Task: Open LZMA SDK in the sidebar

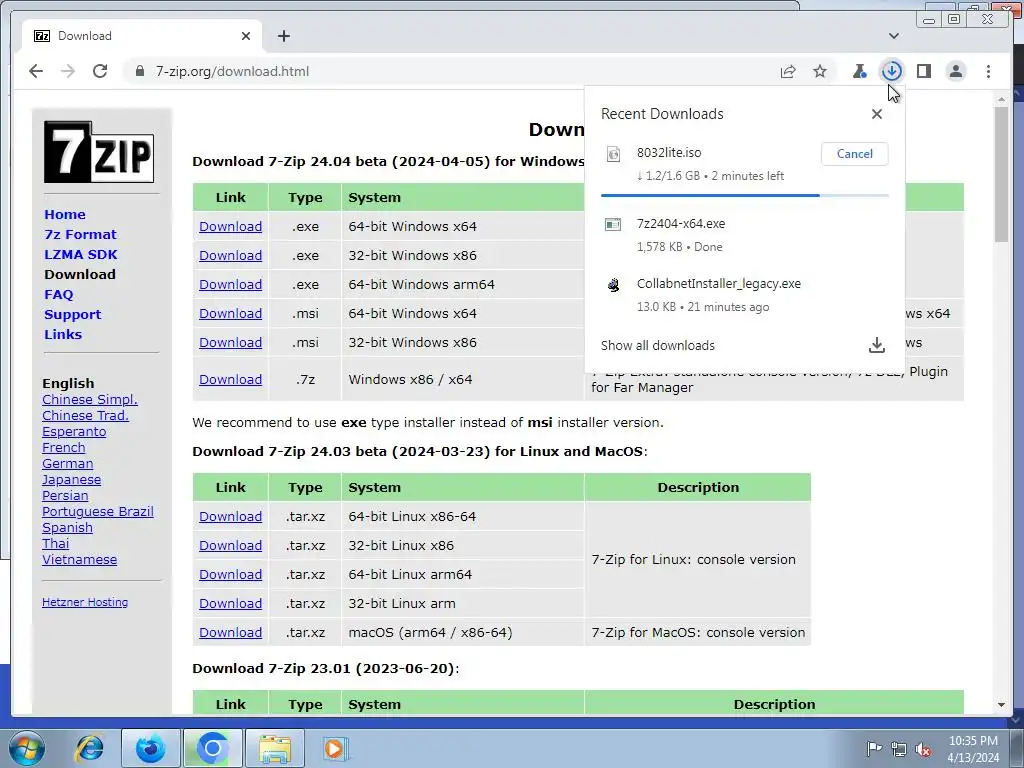Action: [x=81, y=255]
